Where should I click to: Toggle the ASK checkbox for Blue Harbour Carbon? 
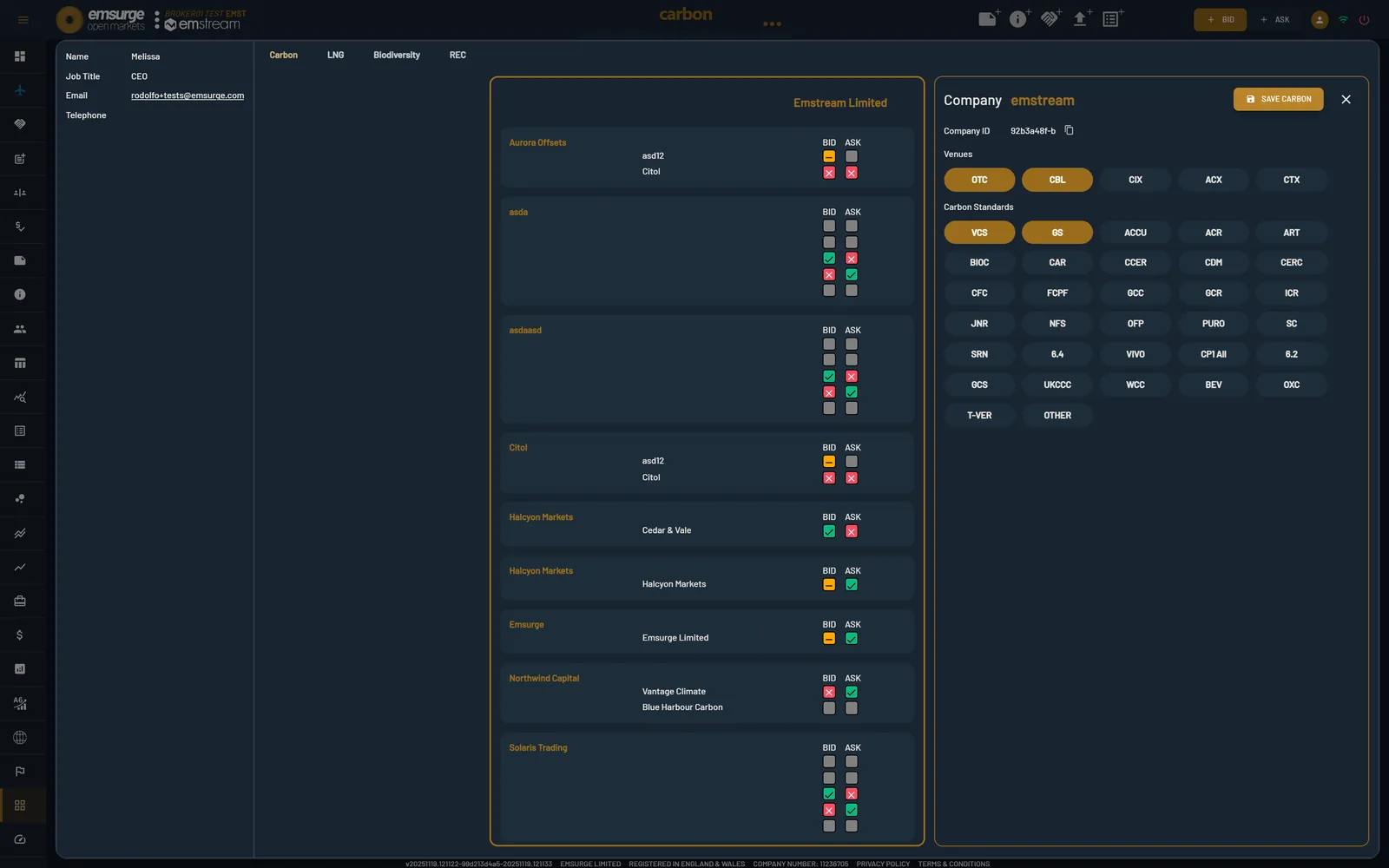tap(852, 708)
